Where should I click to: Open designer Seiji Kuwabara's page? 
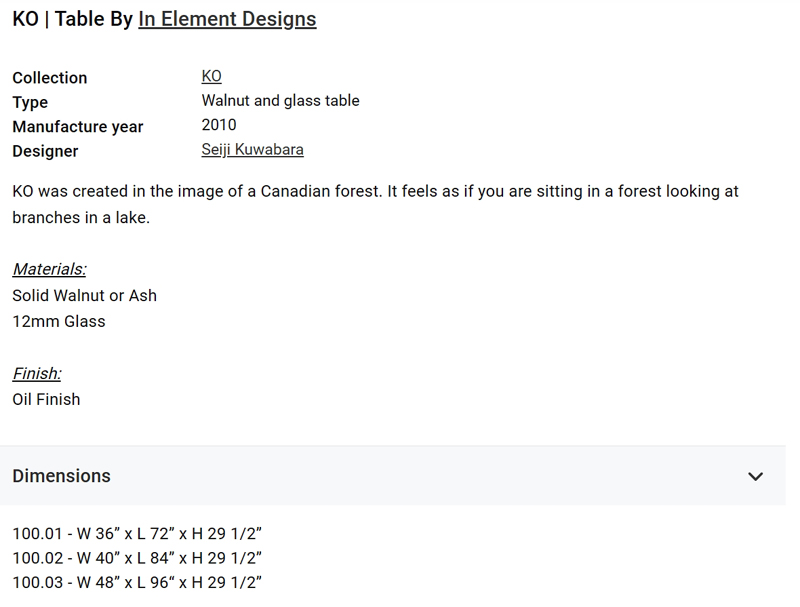click(x=253, y=149)
